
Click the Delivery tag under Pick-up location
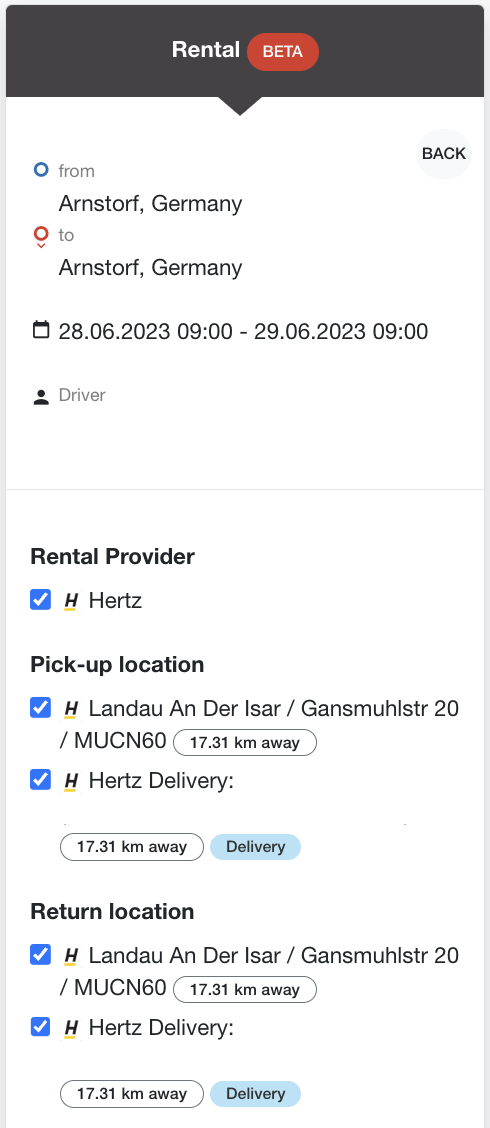point(255,847)
